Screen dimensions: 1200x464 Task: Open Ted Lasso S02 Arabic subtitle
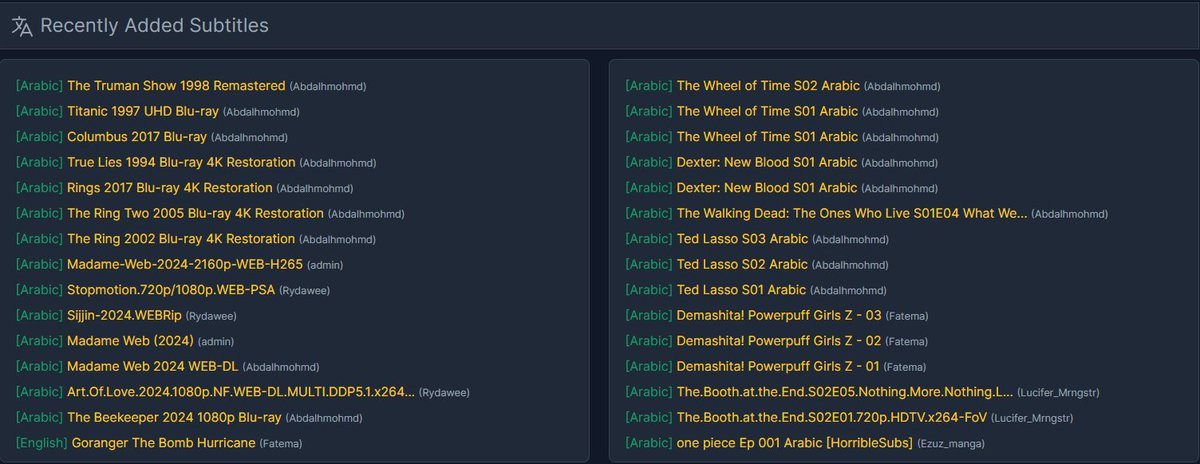[742, 265]
